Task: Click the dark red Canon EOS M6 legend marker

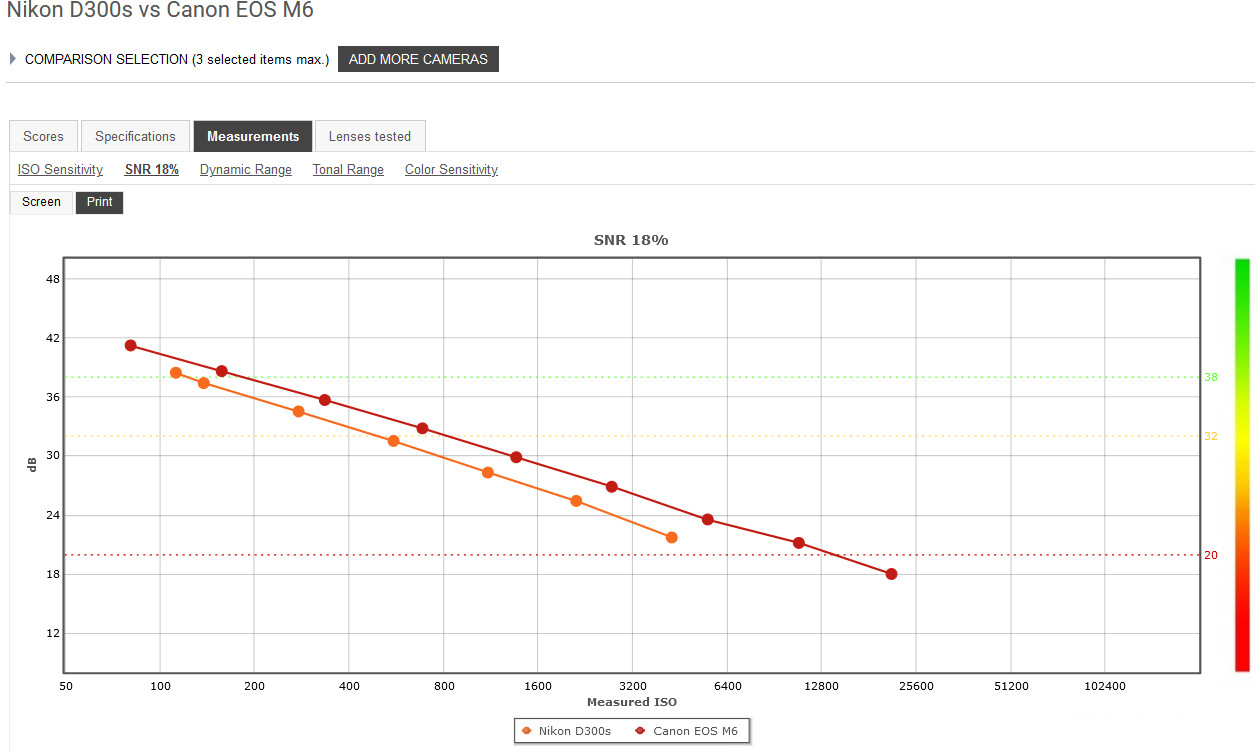Action: [x=641, y=731]
